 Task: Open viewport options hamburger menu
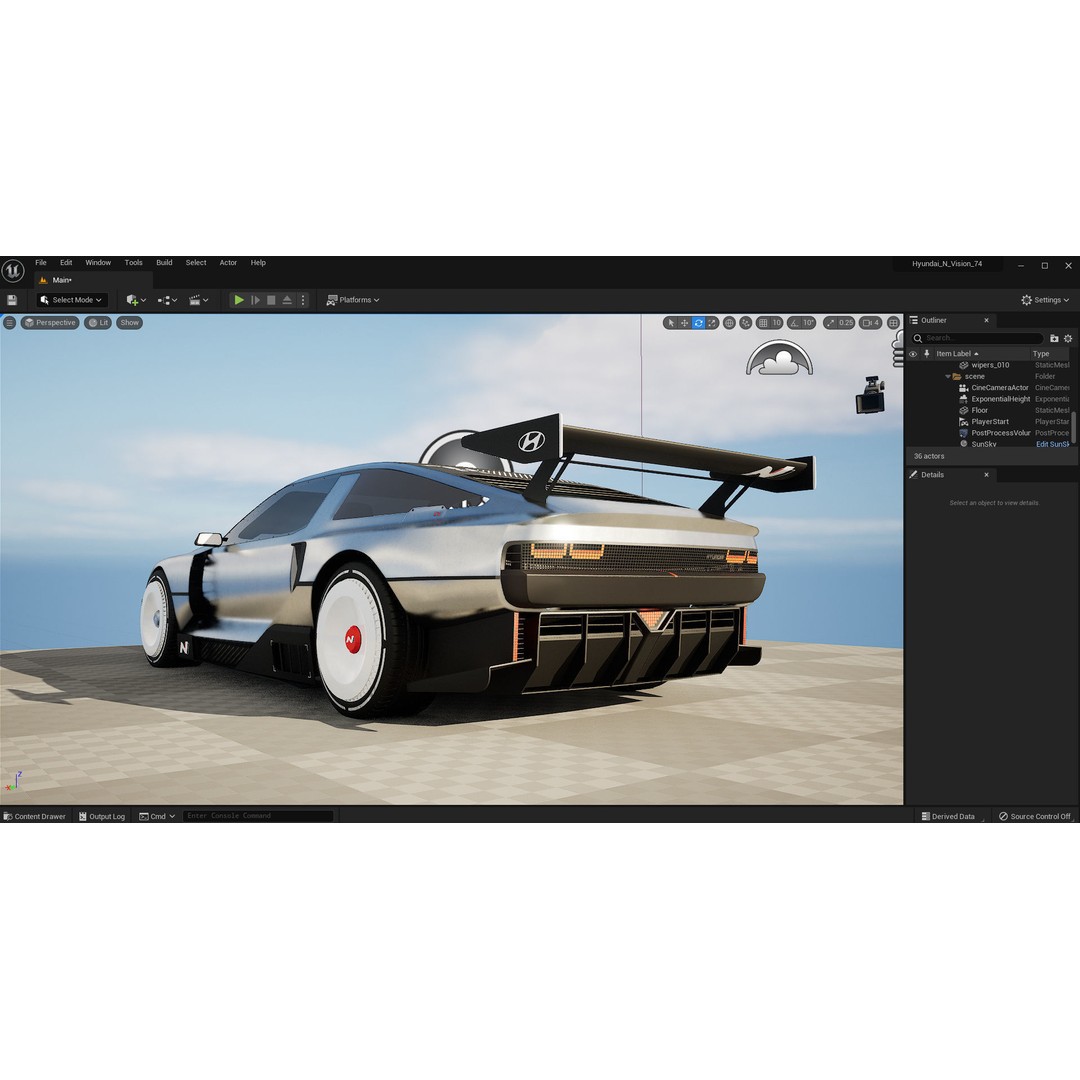(x=9, y=322)
